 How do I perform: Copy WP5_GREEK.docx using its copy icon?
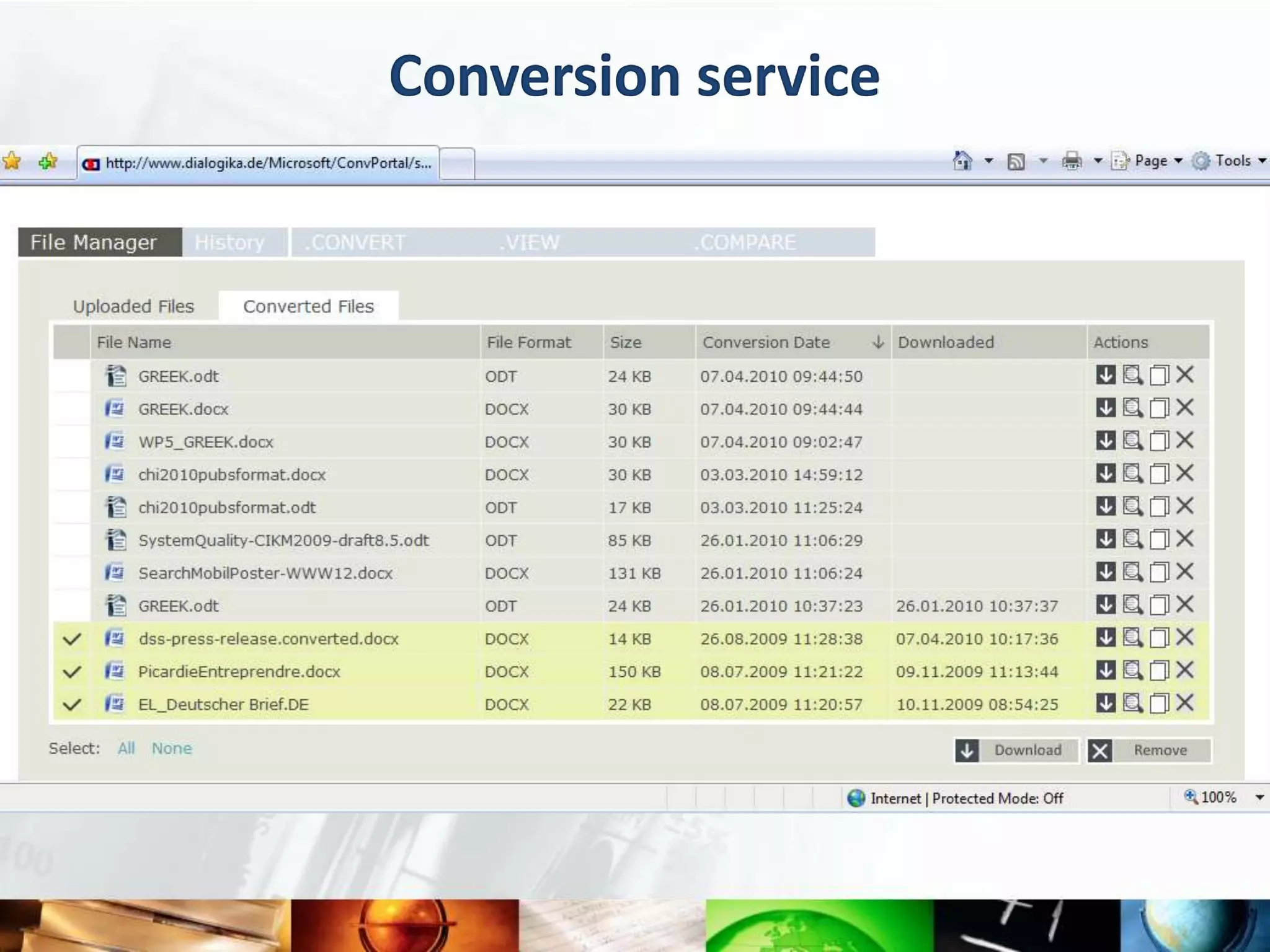tap(1159, 441)
